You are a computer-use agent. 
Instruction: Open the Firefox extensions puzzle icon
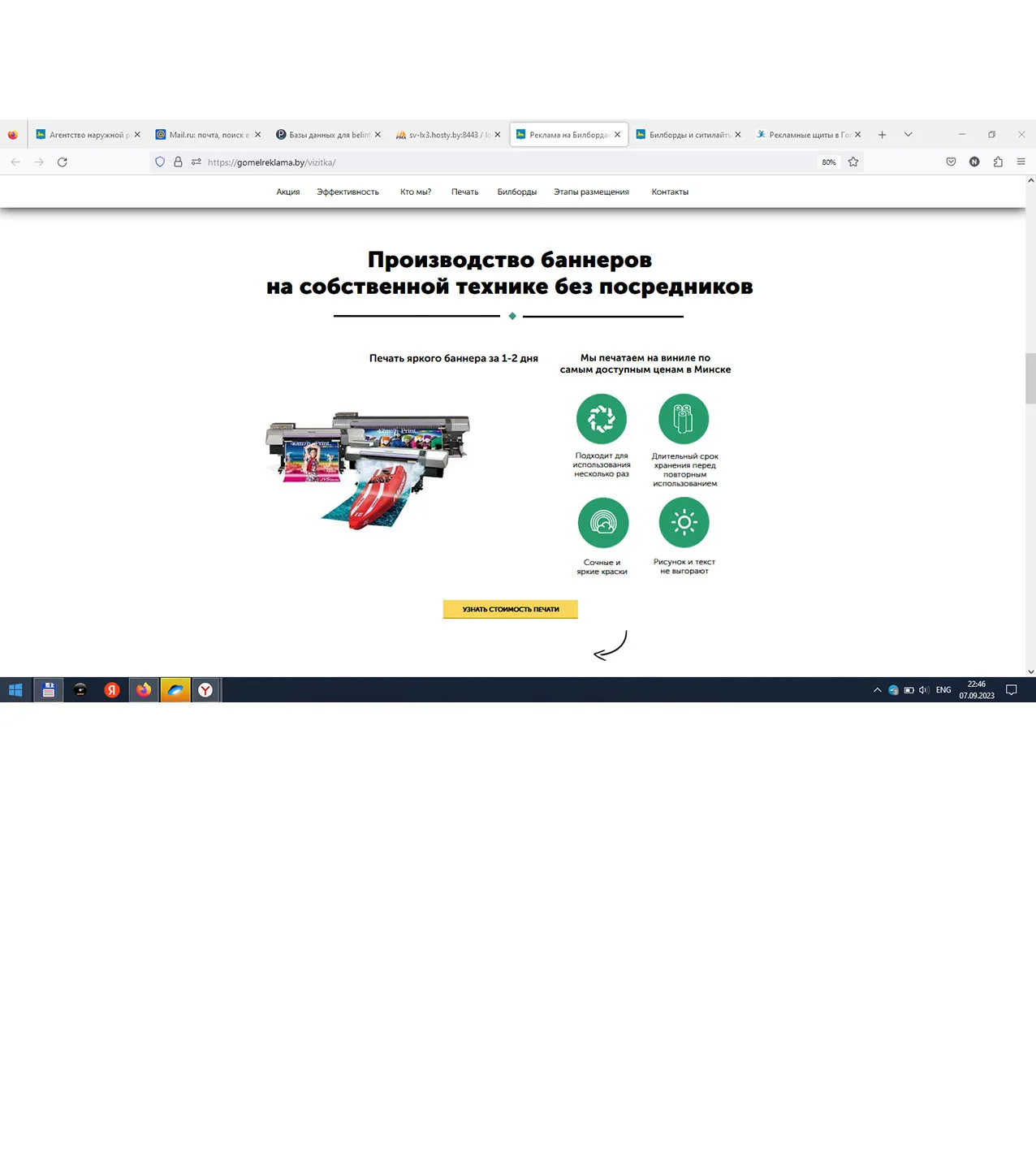[998, 162]
